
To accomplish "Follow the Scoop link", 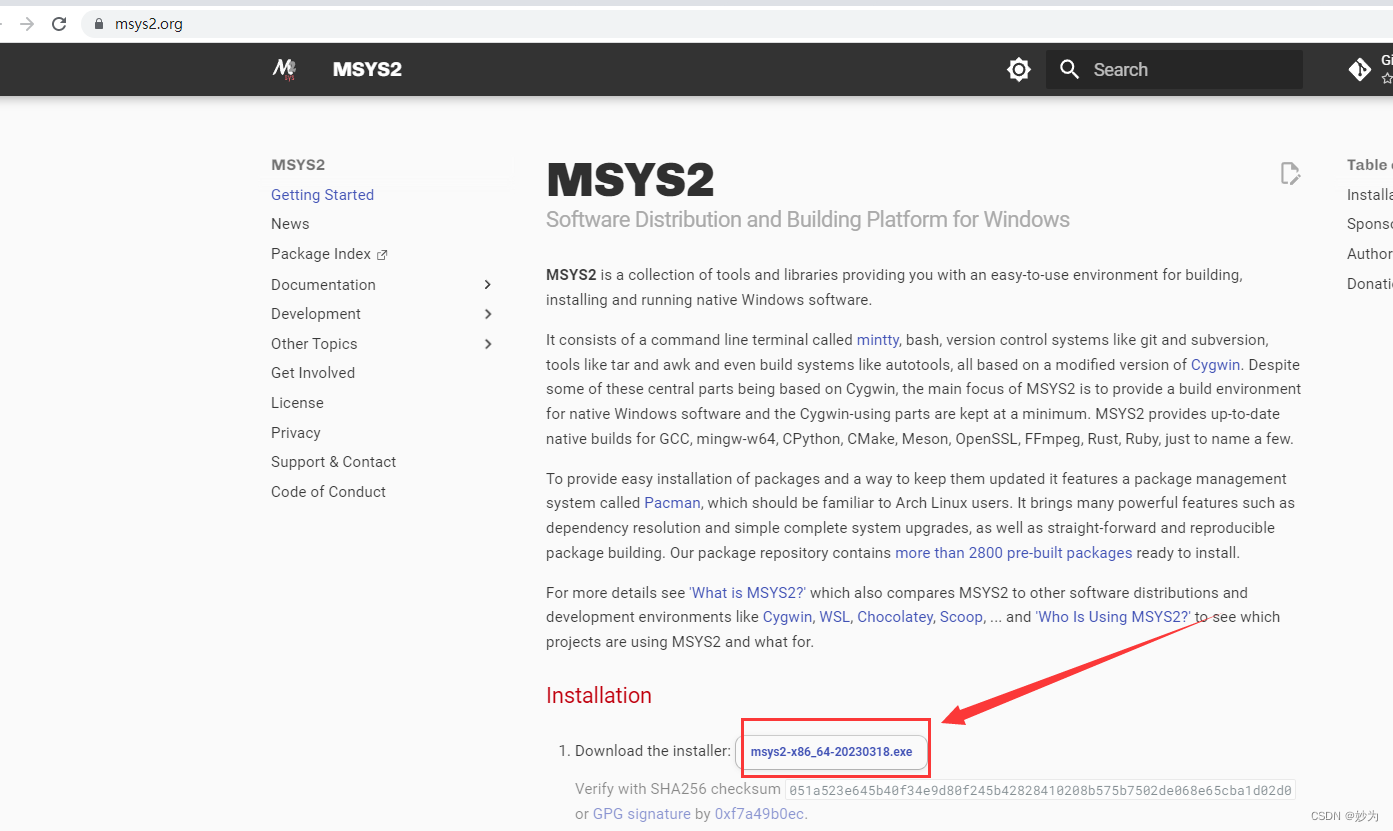I will click(x=961, y=617).
